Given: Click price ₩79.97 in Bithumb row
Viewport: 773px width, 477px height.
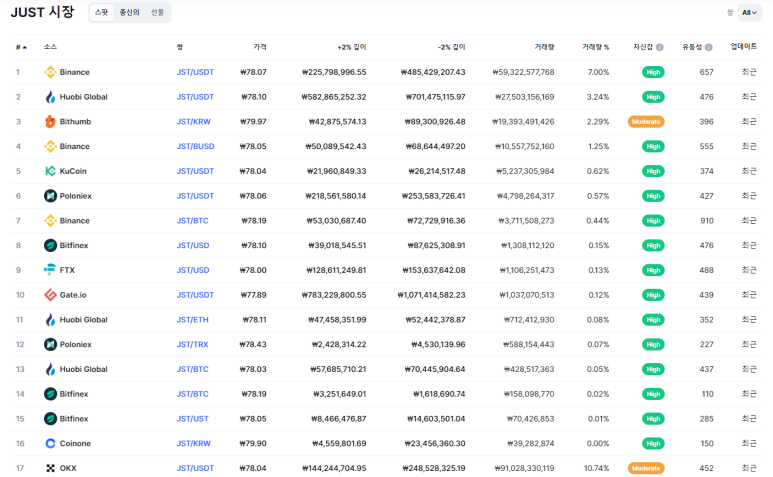Looking at the screenshot, I should point(253,122).
